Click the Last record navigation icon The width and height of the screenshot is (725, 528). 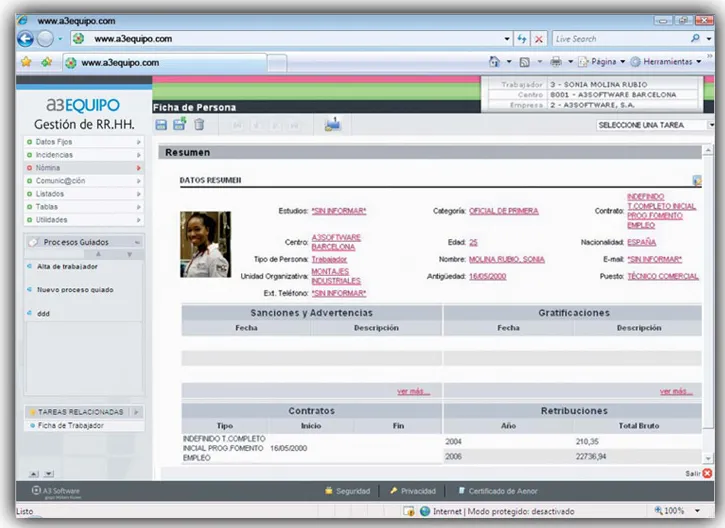(x=295, y=125)
